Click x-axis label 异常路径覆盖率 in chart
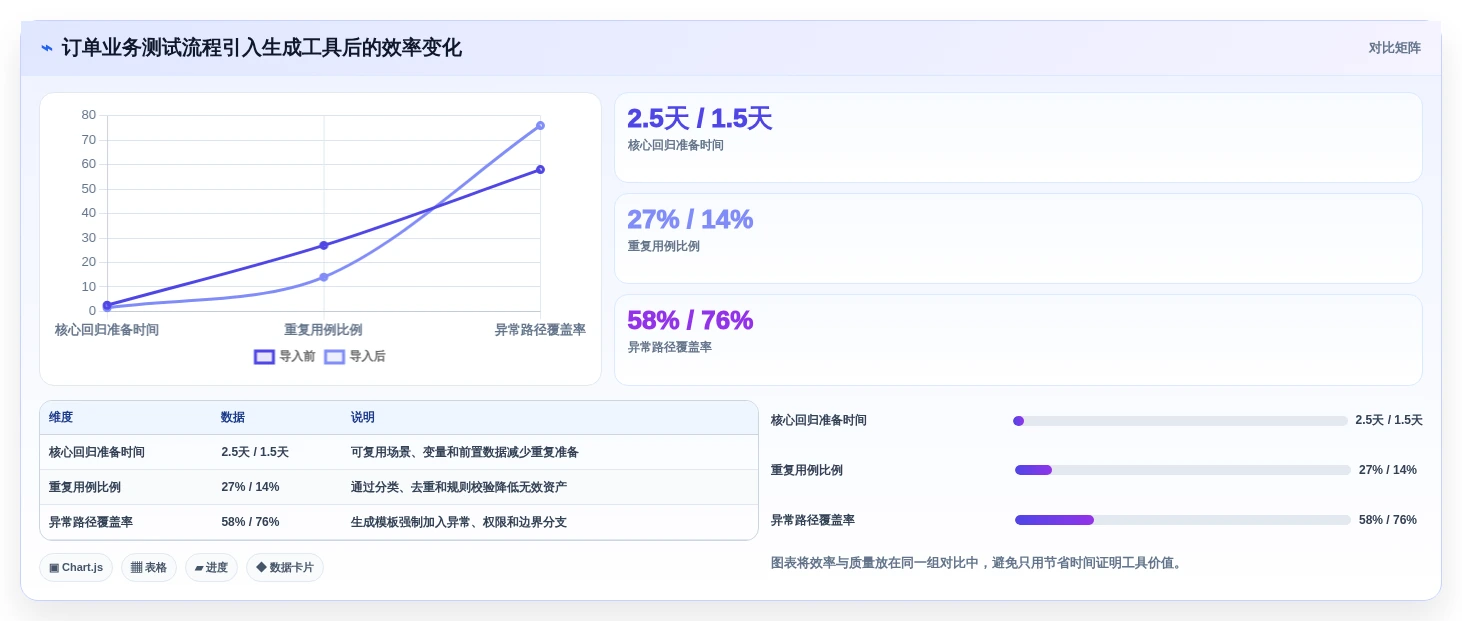 point(540,330)
